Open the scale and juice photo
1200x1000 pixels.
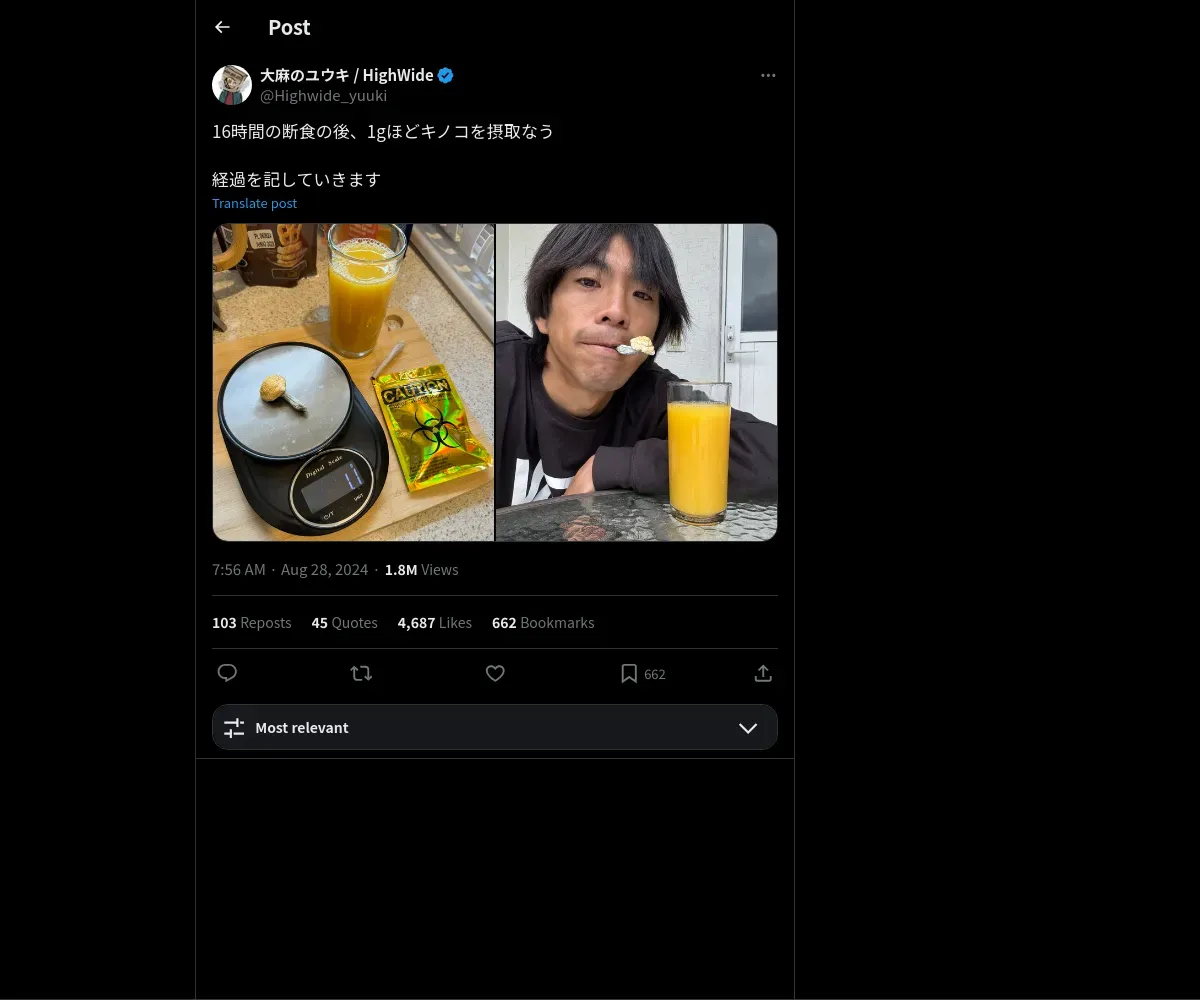pyautogui.click(x=353, y=382)
